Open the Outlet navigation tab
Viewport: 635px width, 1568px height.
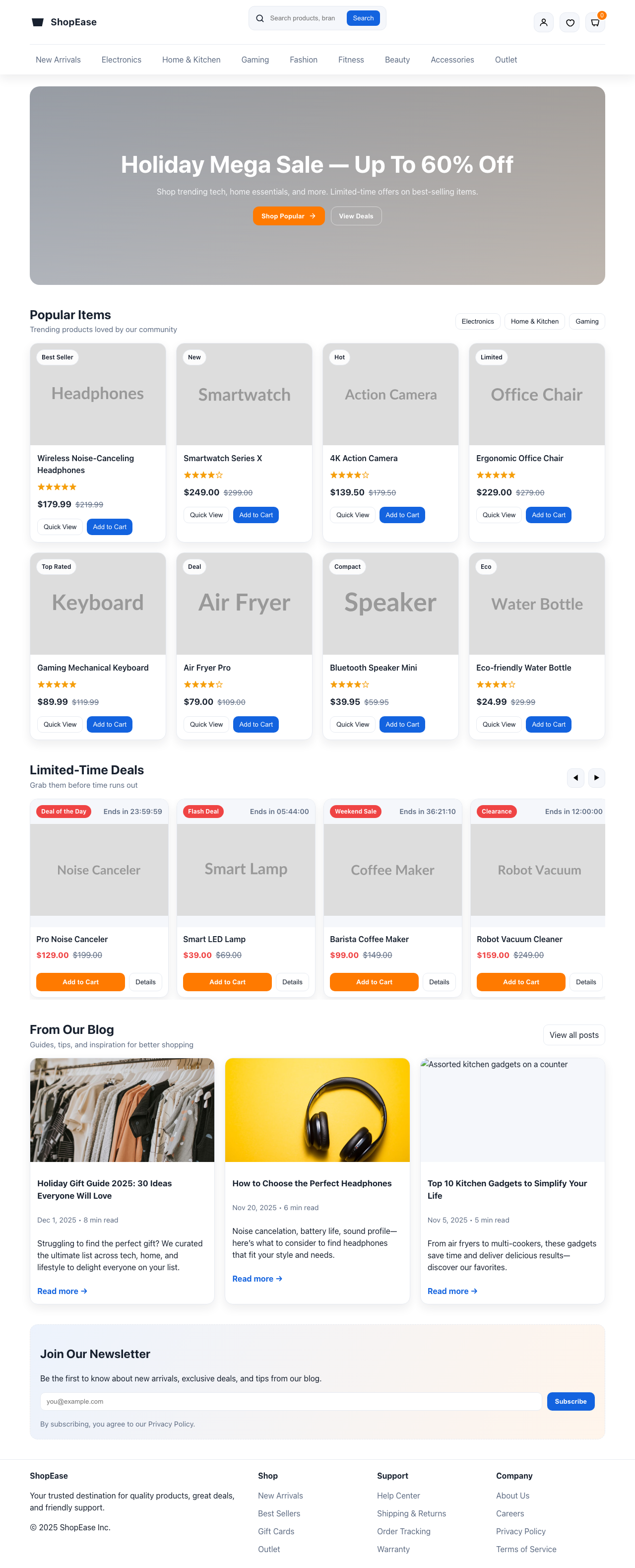pos(506,60)
